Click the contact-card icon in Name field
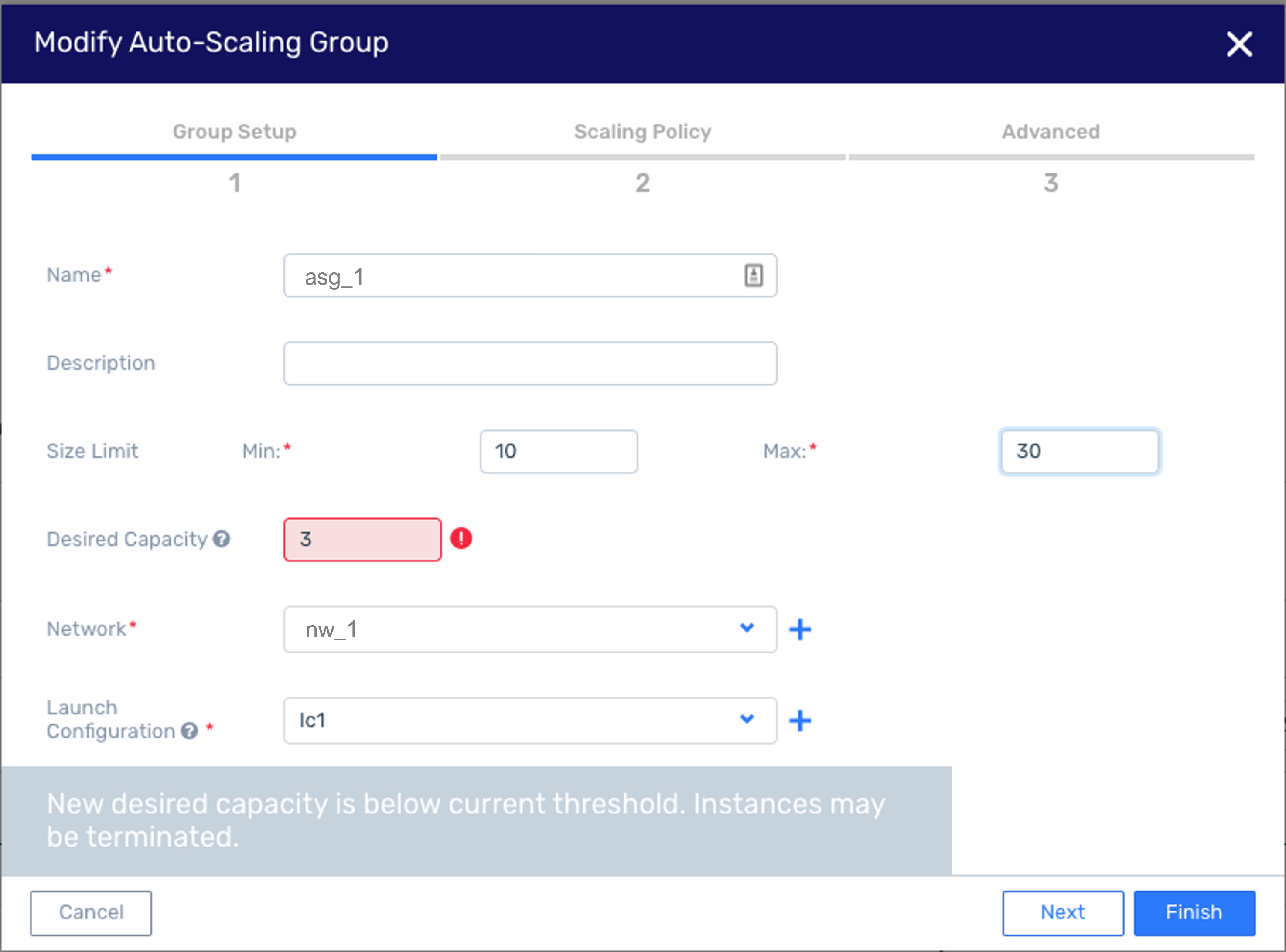 pyautogui.click(x=754, y=275)
